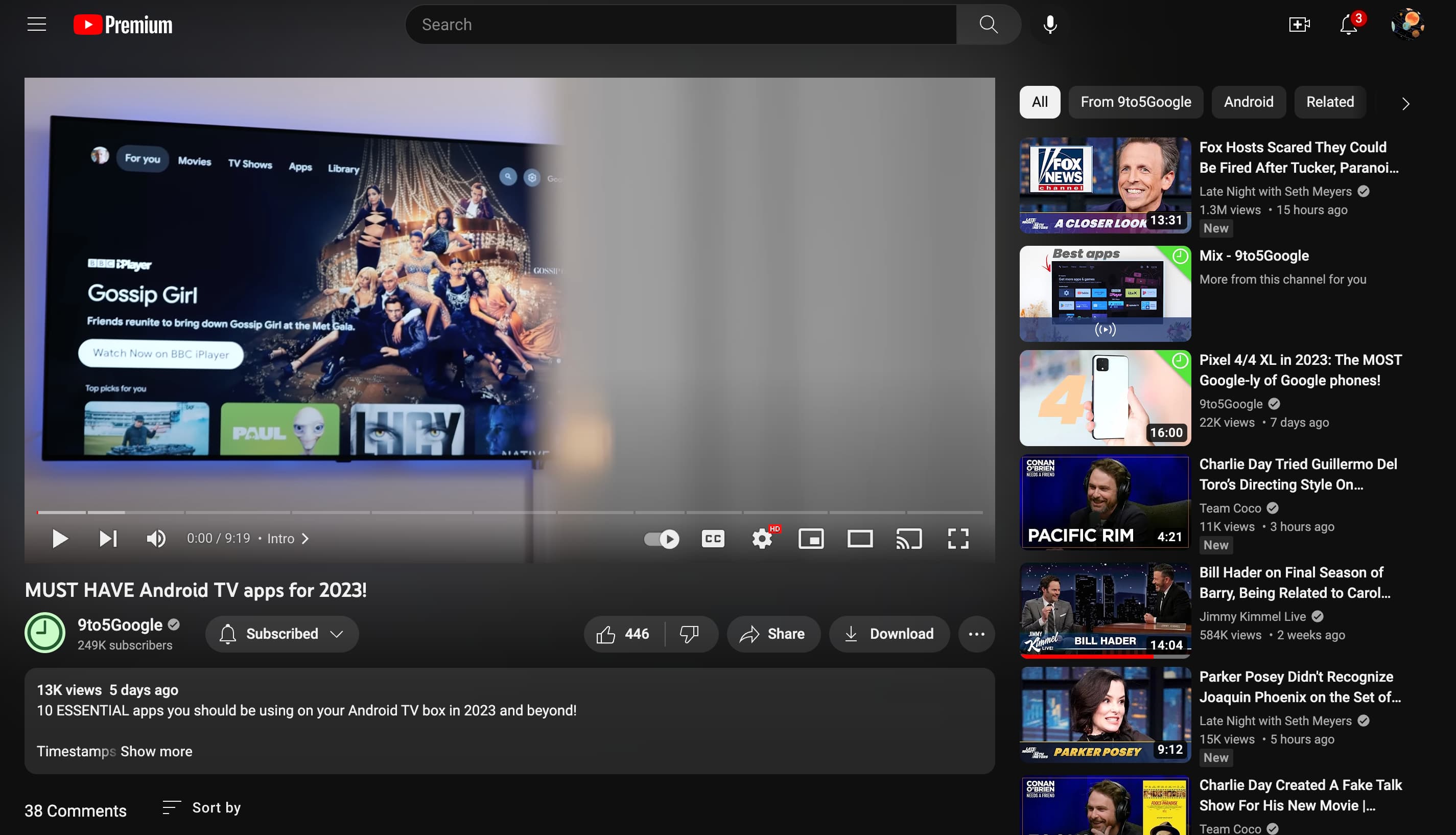
Task: Expand the description with Show more
Action: coord(155,751)
